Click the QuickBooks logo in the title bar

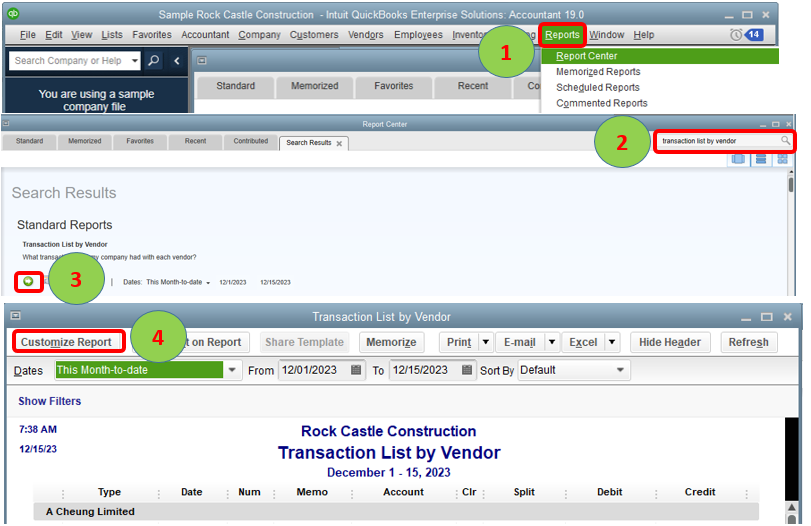(13, 13)
